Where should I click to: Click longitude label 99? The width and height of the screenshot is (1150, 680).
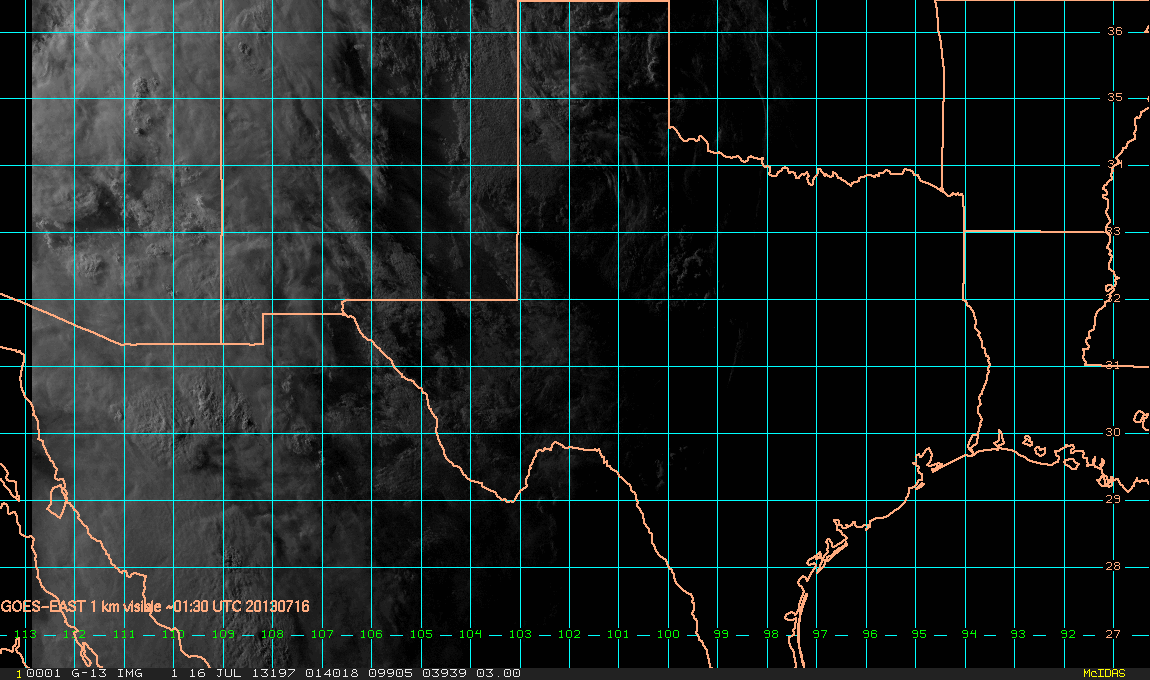click(722, 634)
